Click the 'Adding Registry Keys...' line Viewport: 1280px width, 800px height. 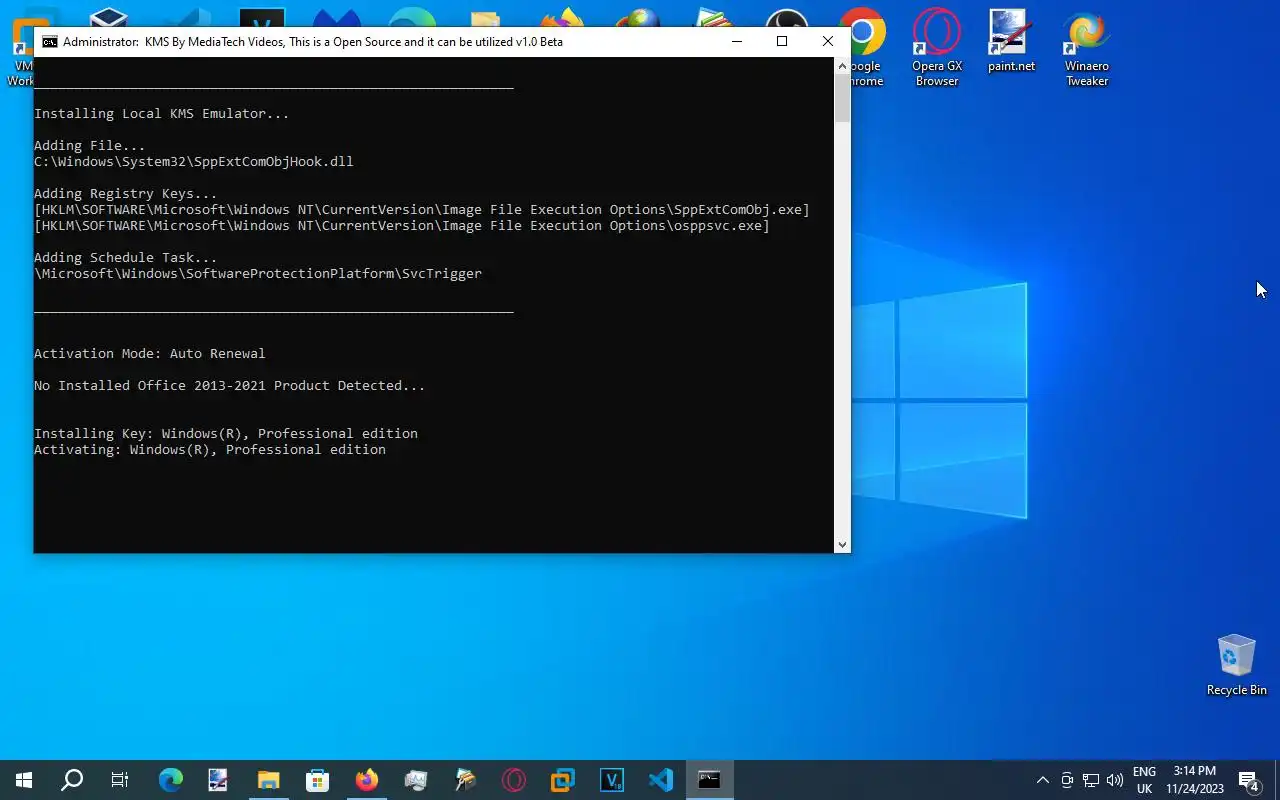point(126,194)
